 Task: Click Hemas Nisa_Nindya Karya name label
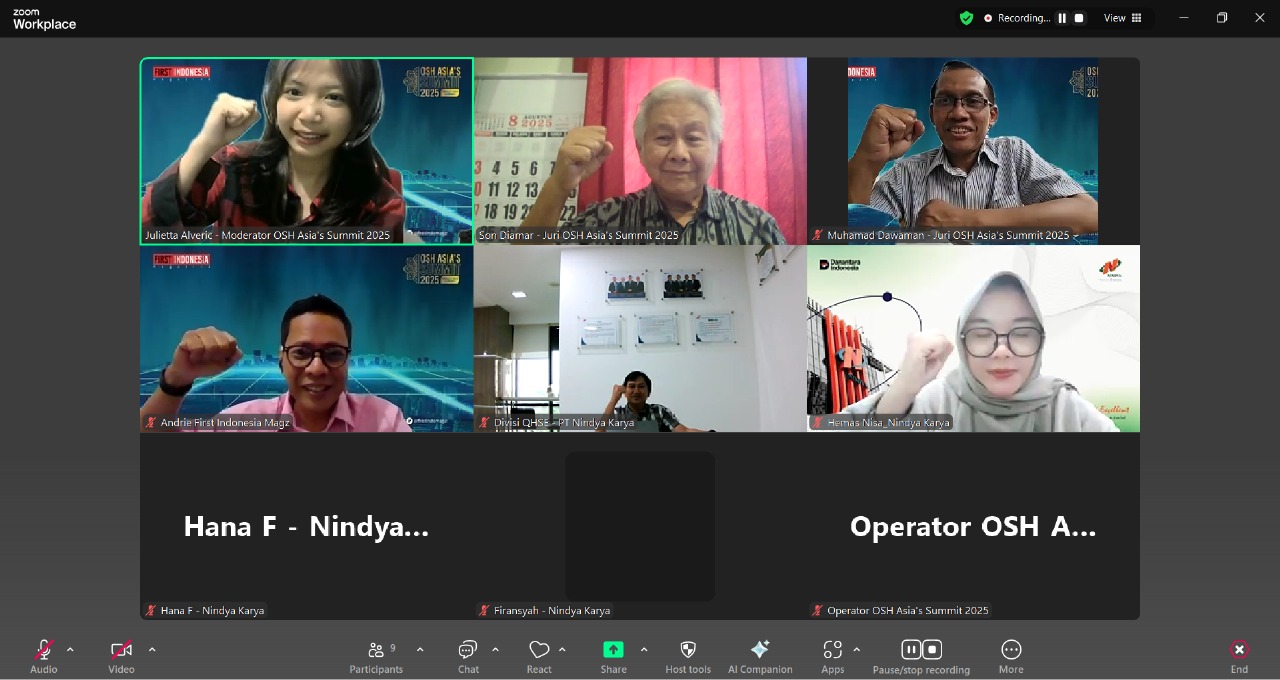(888, 423)
